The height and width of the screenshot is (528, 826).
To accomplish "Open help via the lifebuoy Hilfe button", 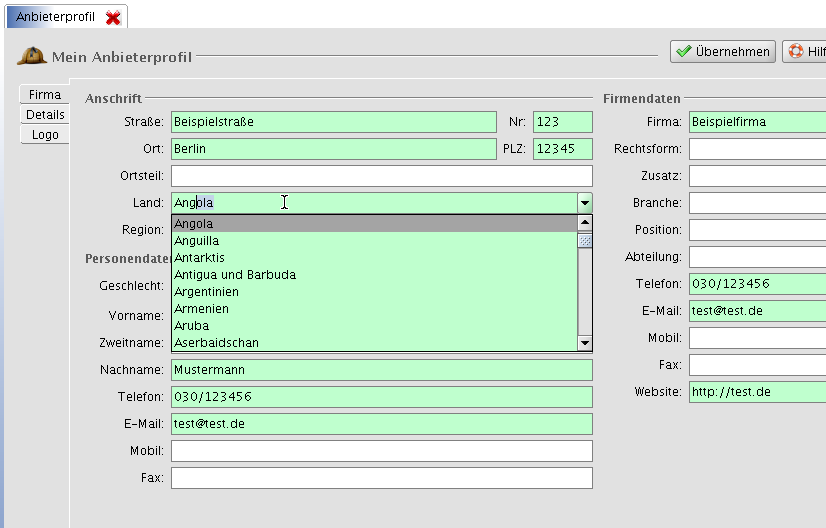I will coord(805,52).
